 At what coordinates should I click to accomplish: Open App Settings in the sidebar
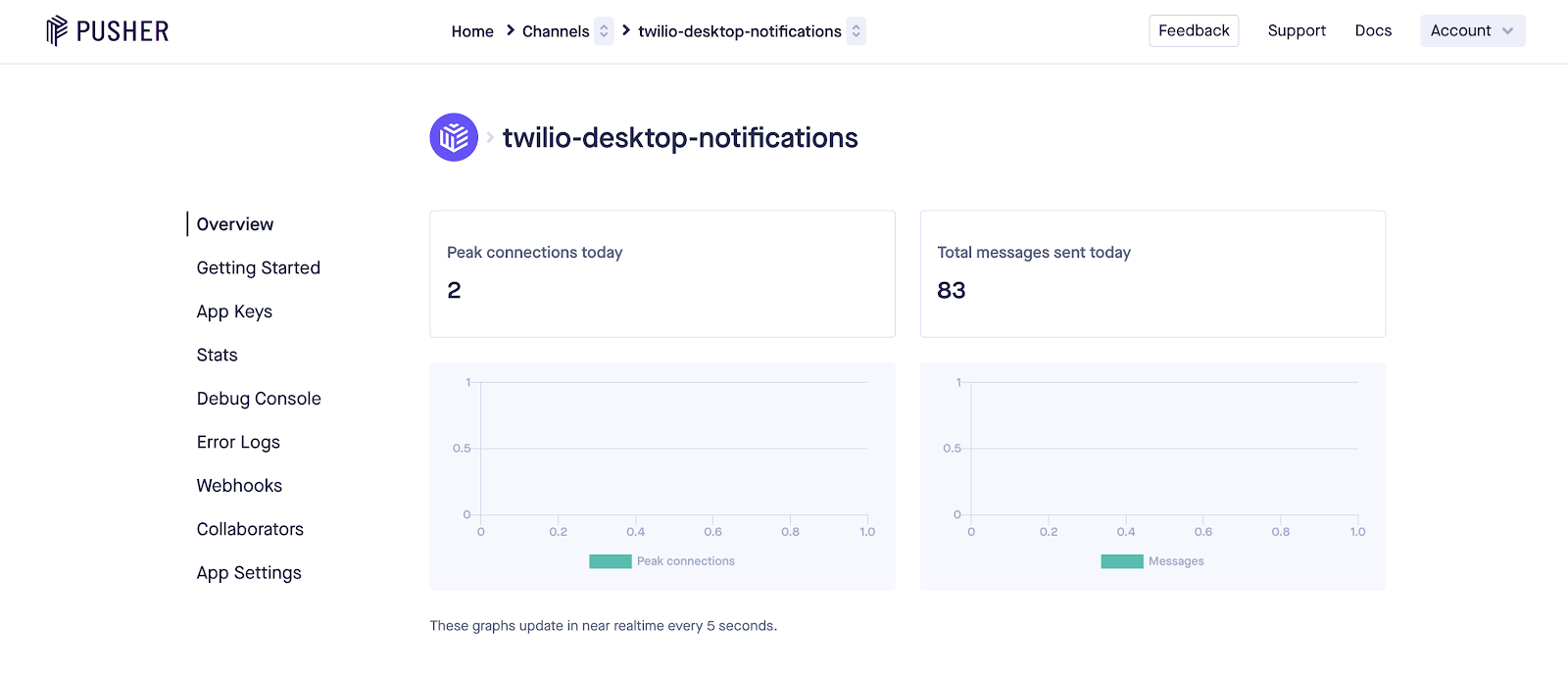249,573
